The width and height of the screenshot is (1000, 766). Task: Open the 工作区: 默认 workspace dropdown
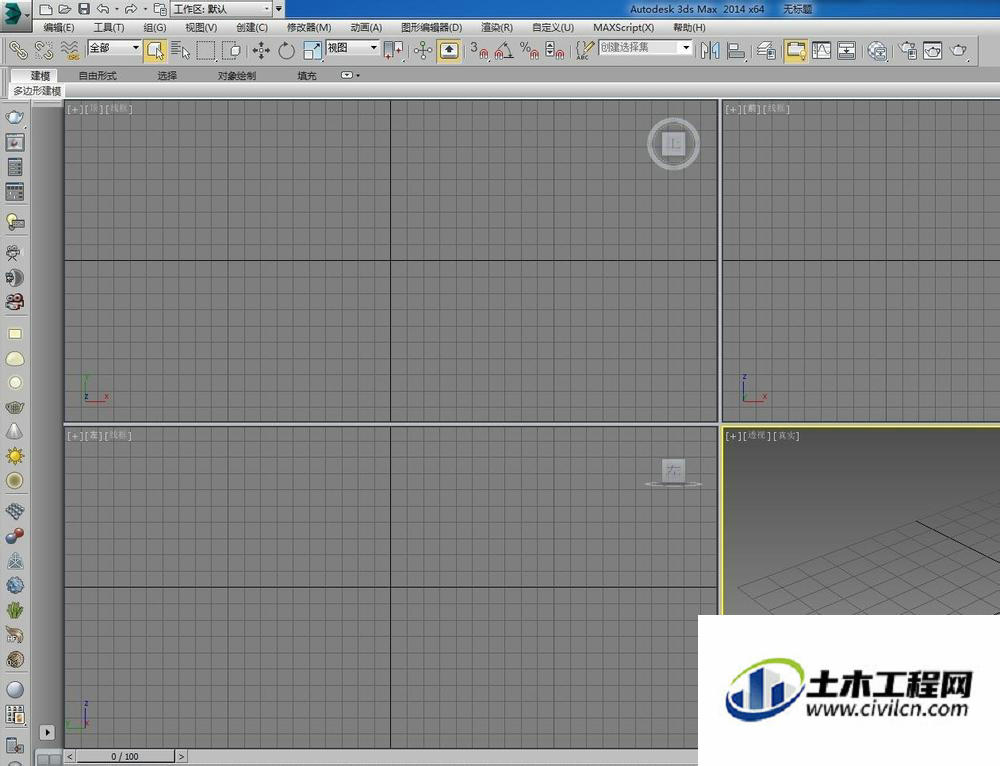click(x=221, y=9)
